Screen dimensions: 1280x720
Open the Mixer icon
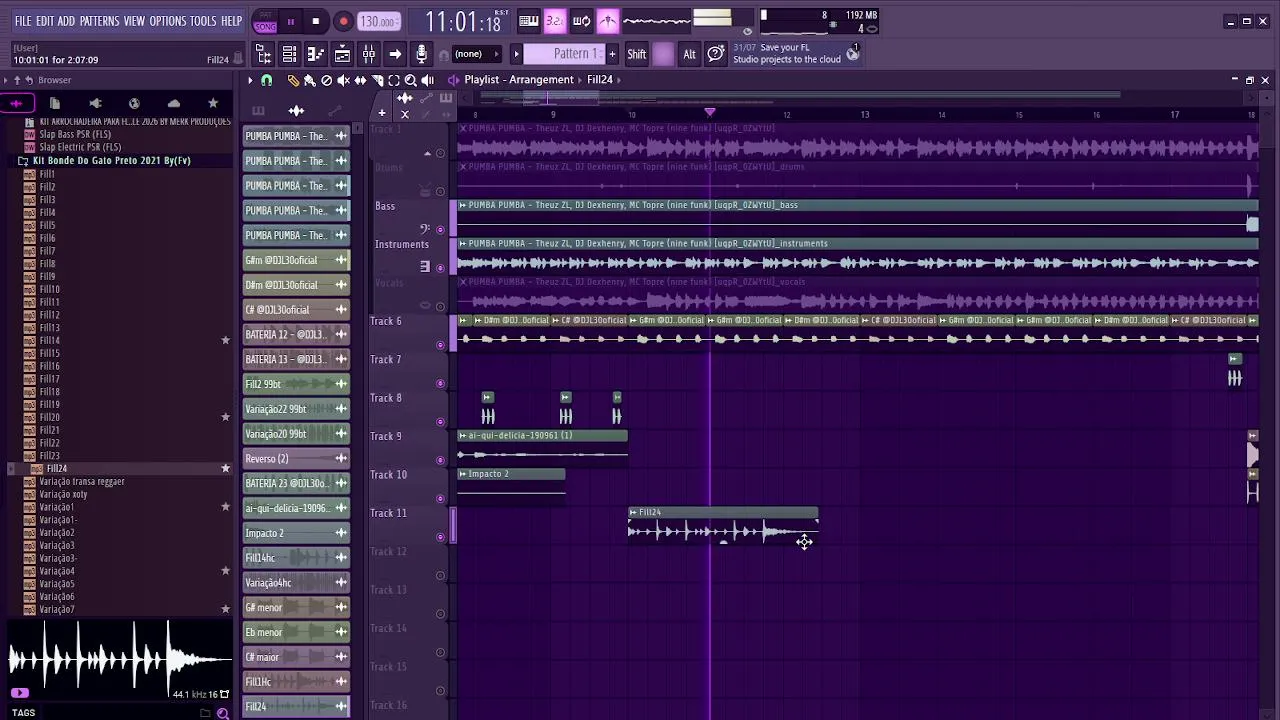click(368, 54)
